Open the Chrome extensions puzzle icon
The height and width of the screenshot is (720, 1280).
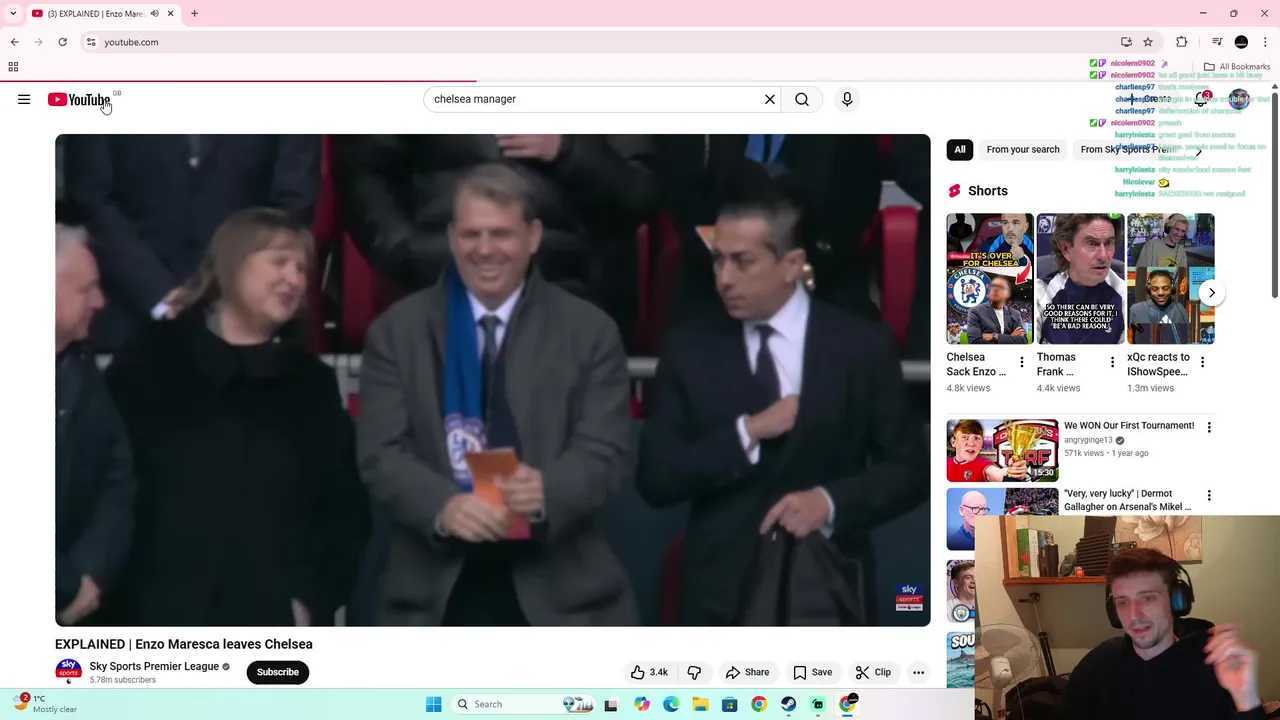1181,42
